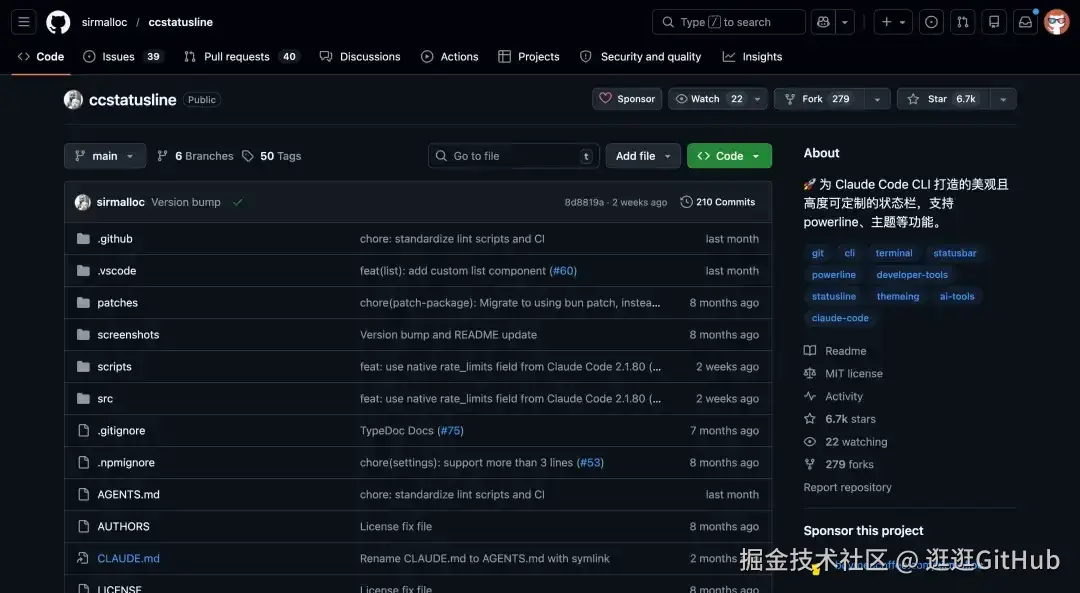Click the 8d8819a commit hash
This screenshot has height=593, width=1080.
tap(584, 202)
